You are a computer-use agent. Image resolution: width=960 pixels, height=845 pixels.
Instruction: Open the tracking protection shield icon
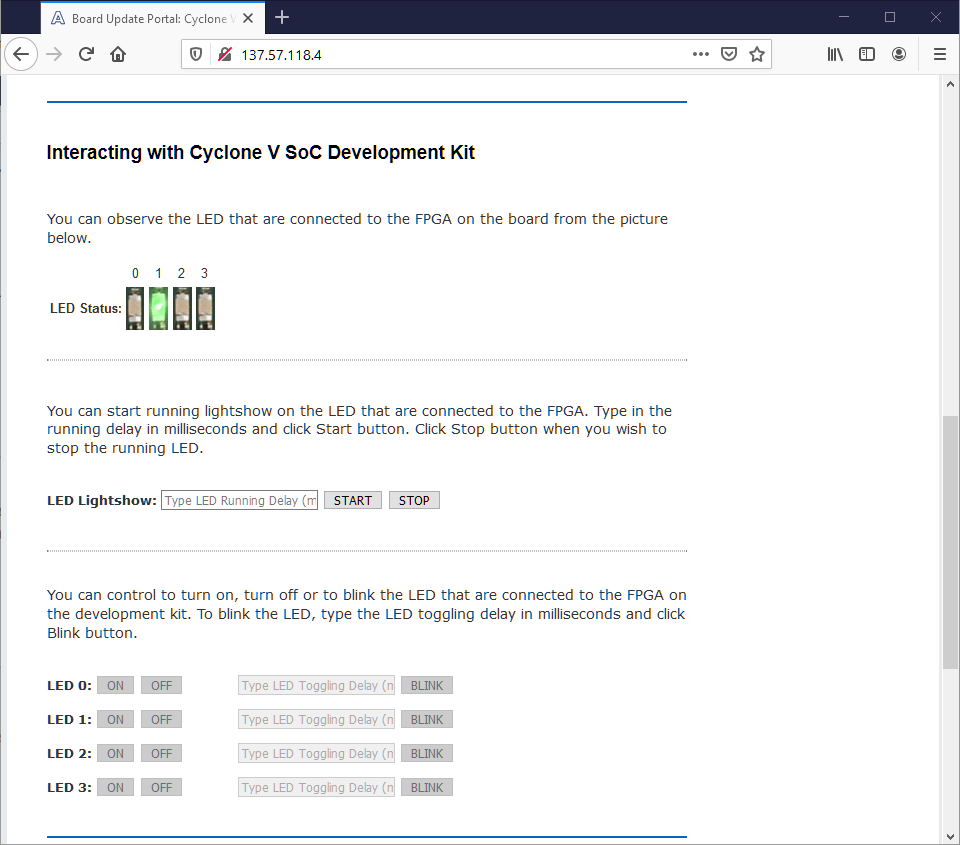click(x=197, y=54)
